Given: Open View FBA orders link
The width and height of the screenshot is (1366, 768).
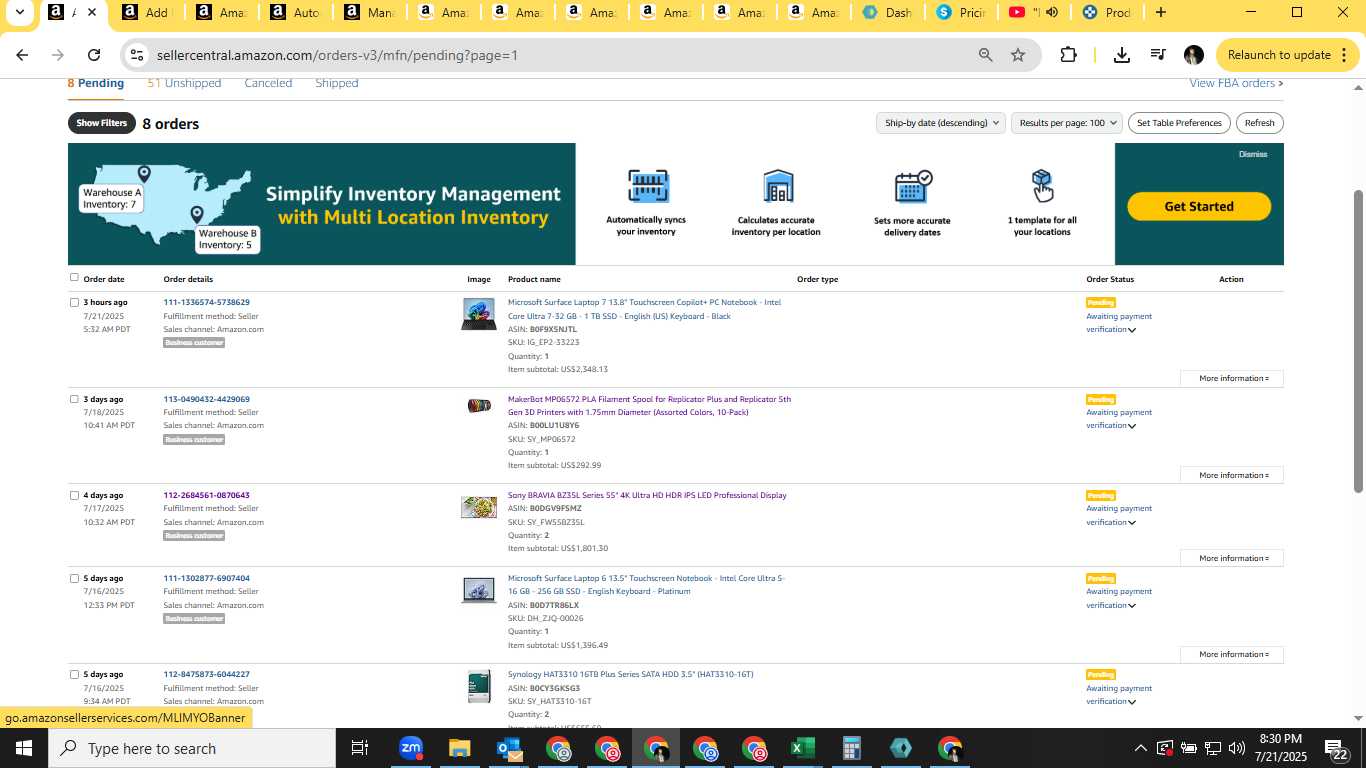Looking at the screenshot, I should 1236,83.
